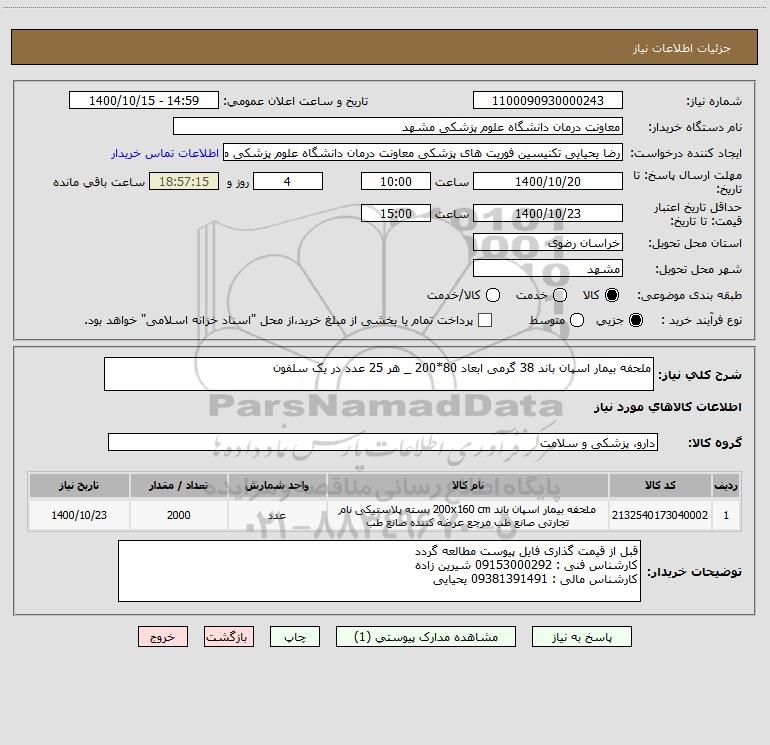Click the نام کالا column header

coord(468,485)
